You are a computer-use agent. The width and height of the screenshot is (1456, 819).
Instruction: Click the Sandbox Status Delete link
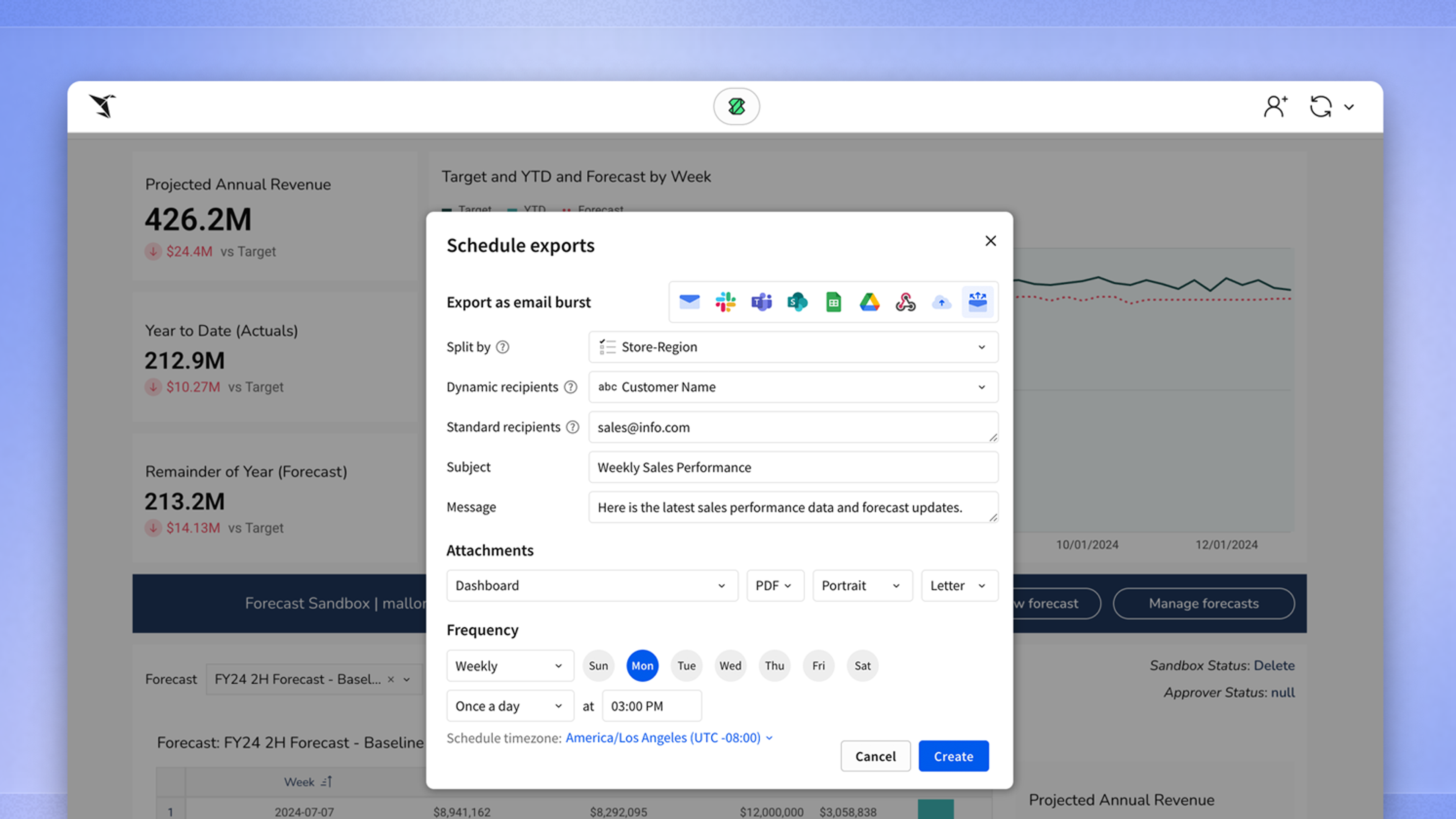tap(1274, 666)
